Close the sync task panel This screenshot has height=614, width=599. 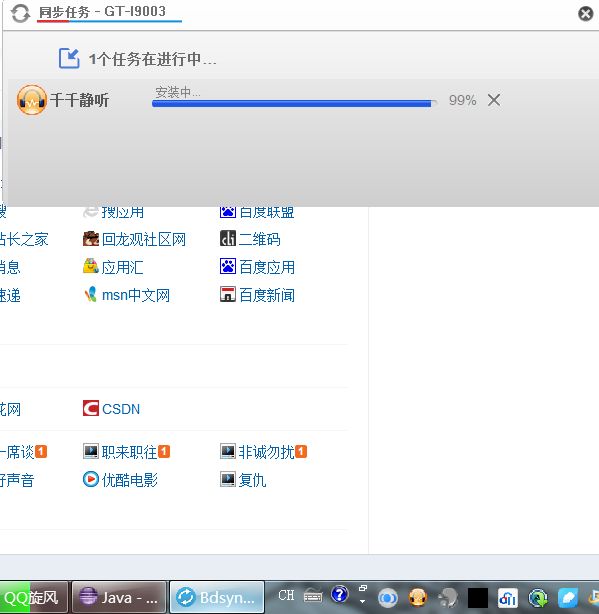click(x=585, y=14)
